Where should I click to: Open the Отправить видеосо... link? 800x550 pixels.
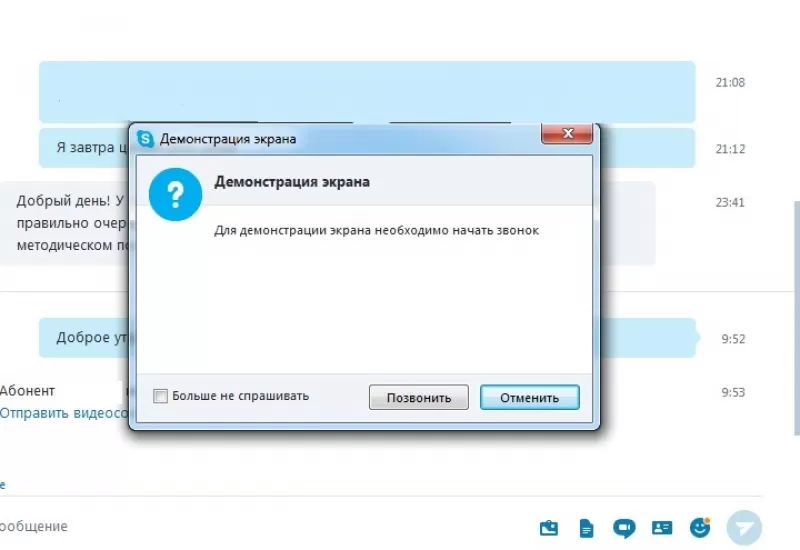click(x=64, y=413)
